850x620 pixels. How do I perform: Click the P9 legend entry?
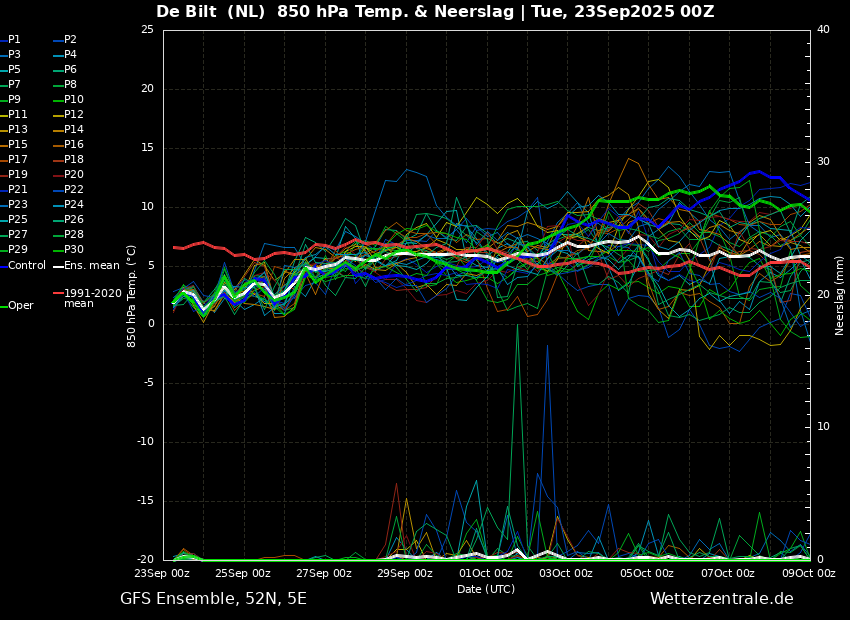tap(10, 99)
